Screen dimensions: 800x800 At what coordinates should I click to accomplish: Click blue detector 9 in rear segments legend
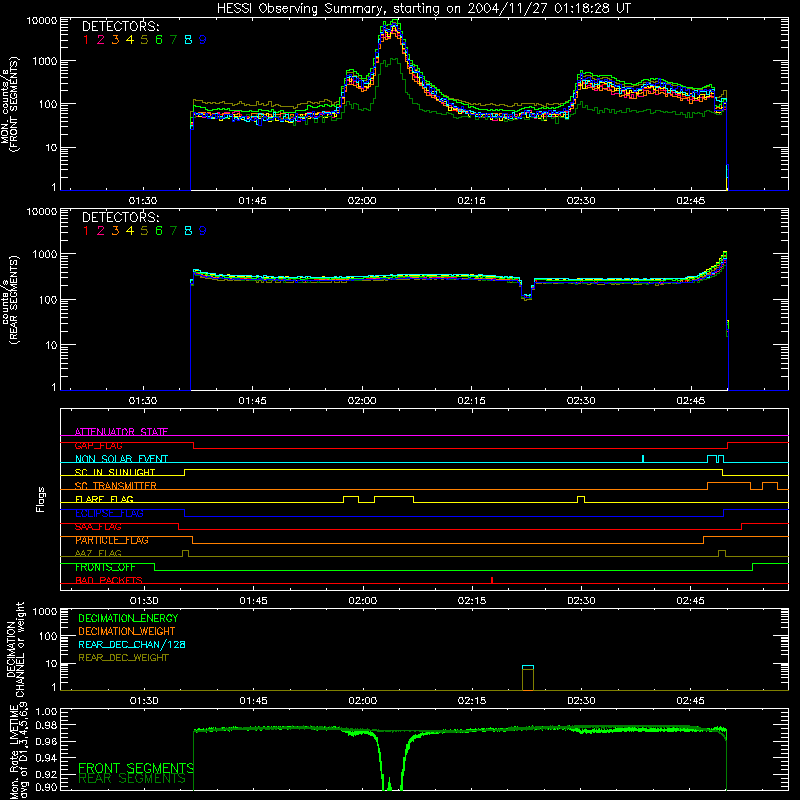[x=203, y=231]
